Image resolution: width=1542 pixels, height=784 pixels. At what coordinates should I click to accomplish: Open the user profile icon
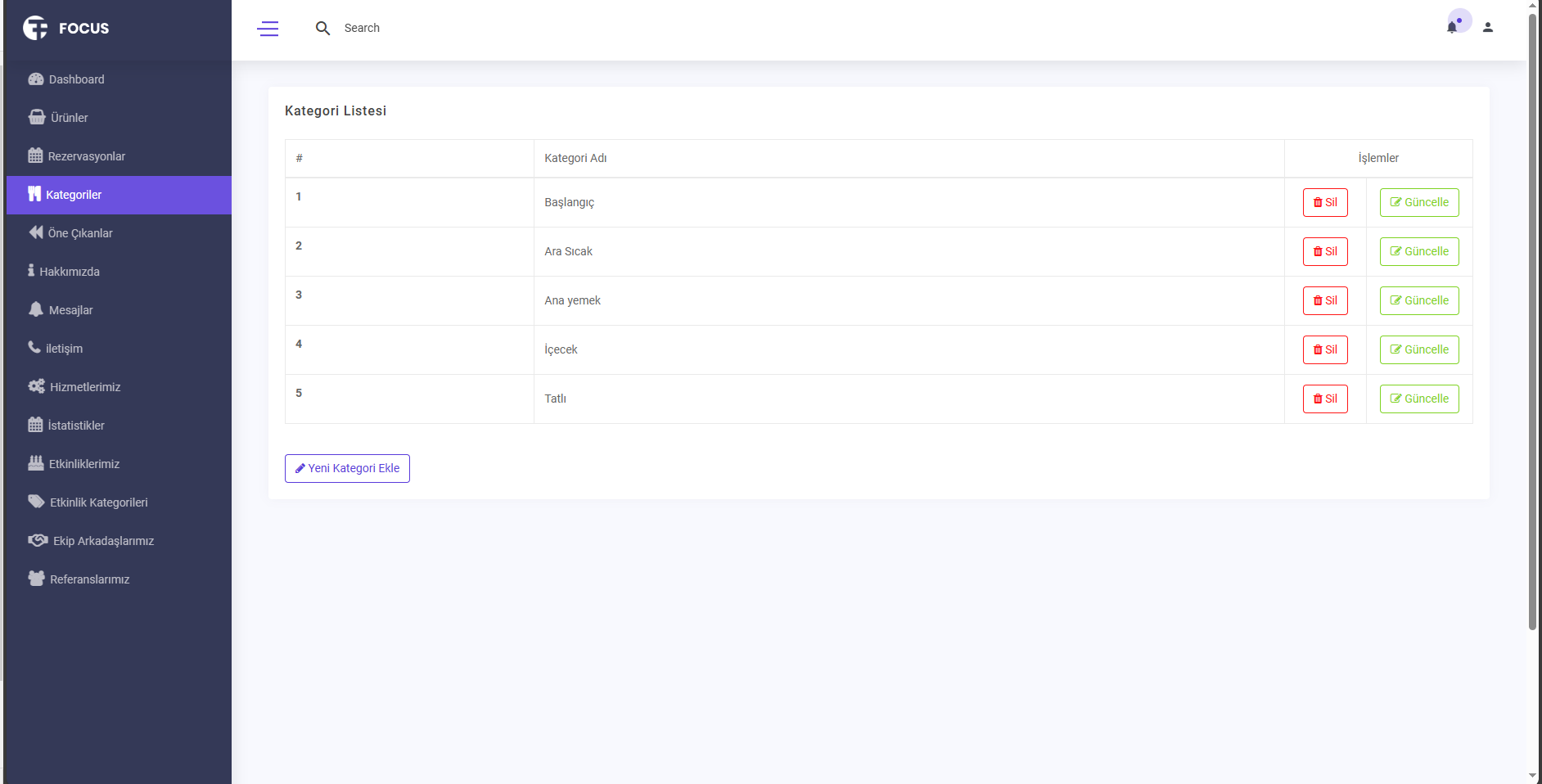click(x=1487, y=28)
